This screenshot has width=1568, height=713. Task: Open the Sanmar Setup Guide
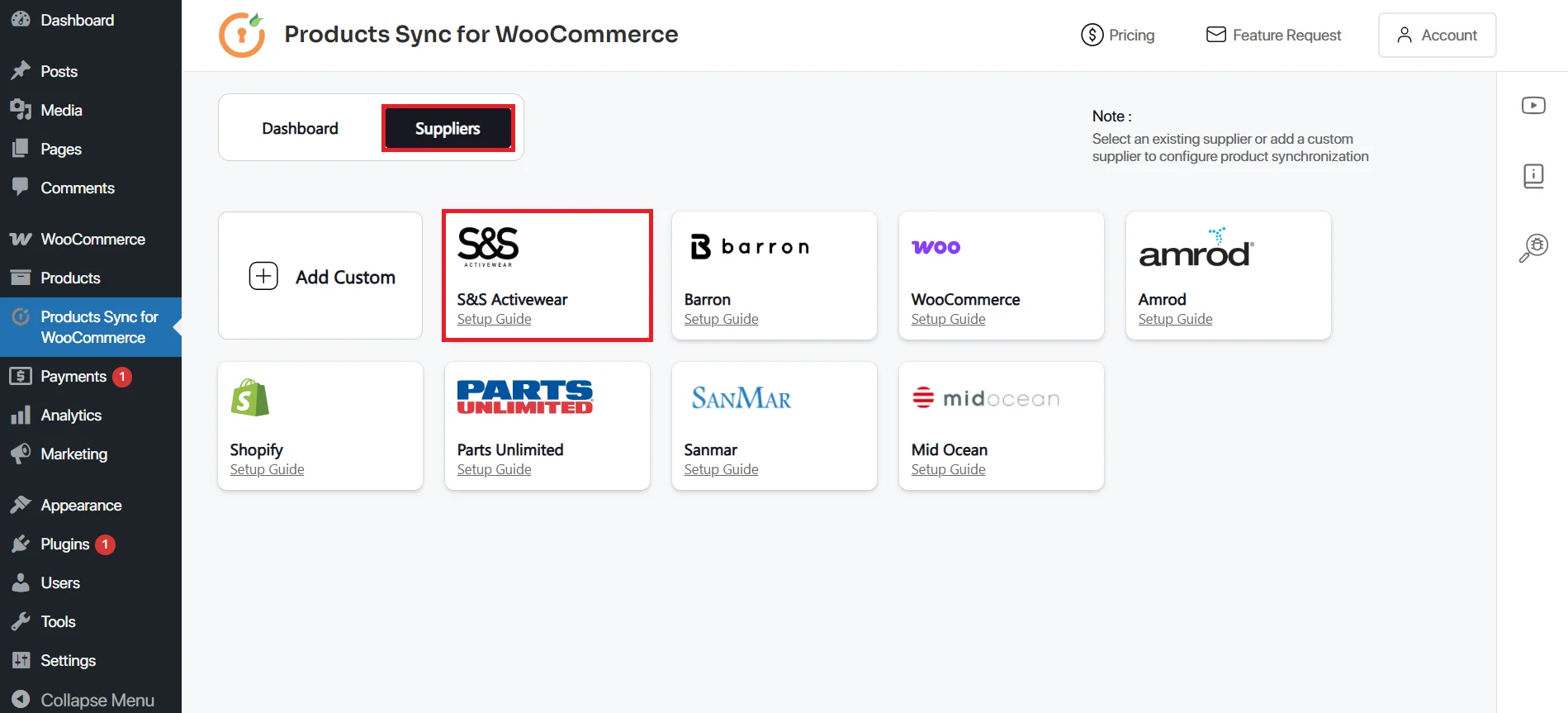[x=721, y=468]
